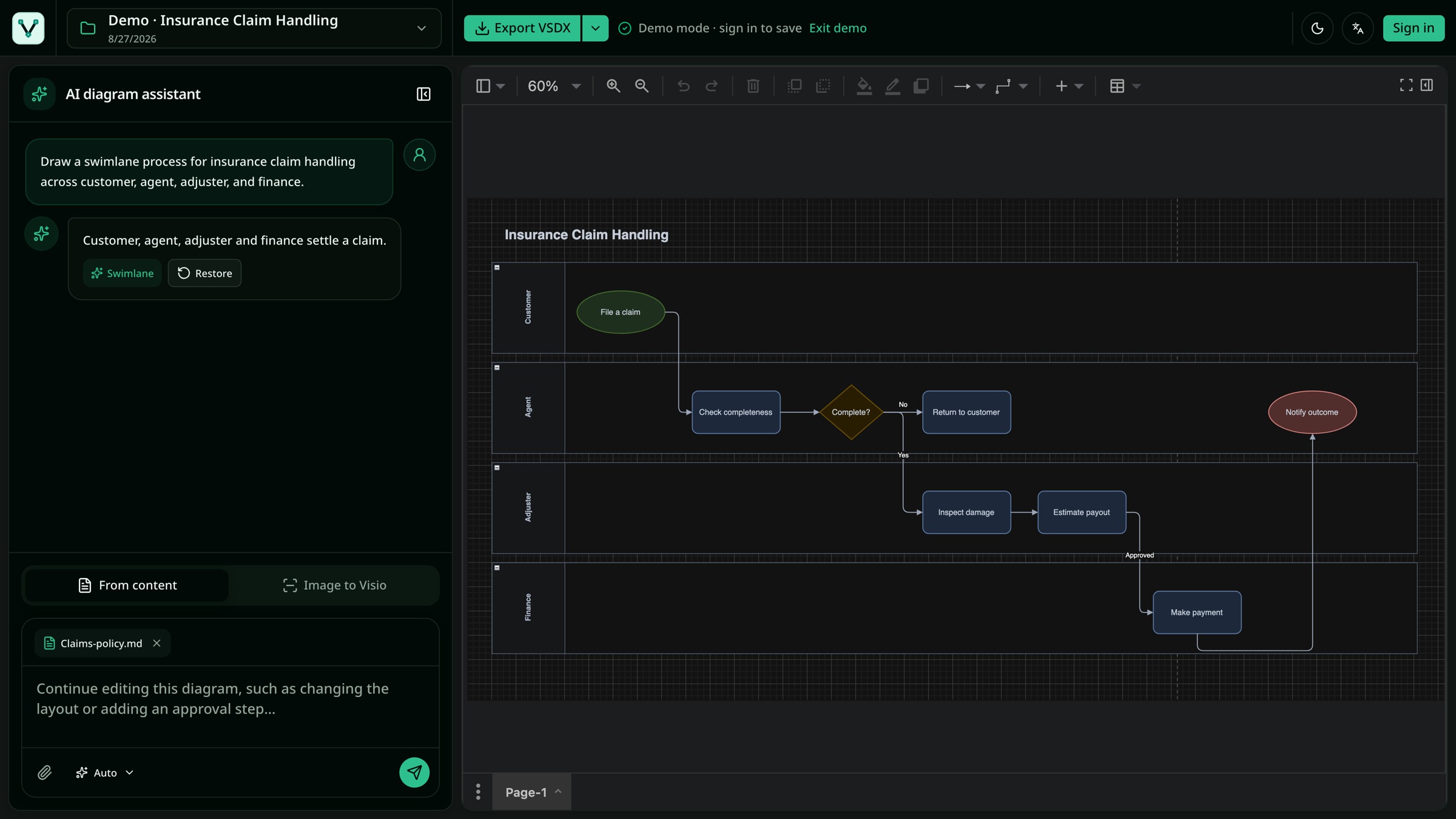Remove the Claims-policy.md attachment
Viewport: 1456px width, 819px height.
click(157, 643)
